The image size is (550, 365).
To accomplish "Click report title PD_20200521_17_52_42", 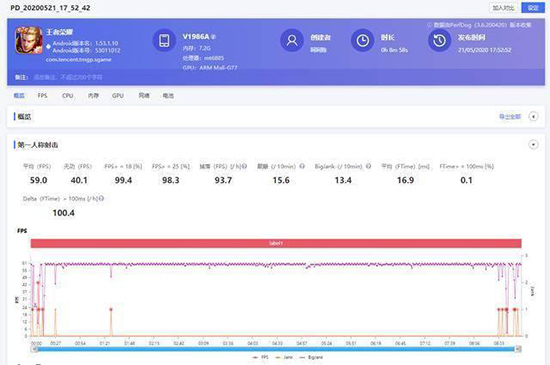I will pyautogui.click(x=50, y=8).
